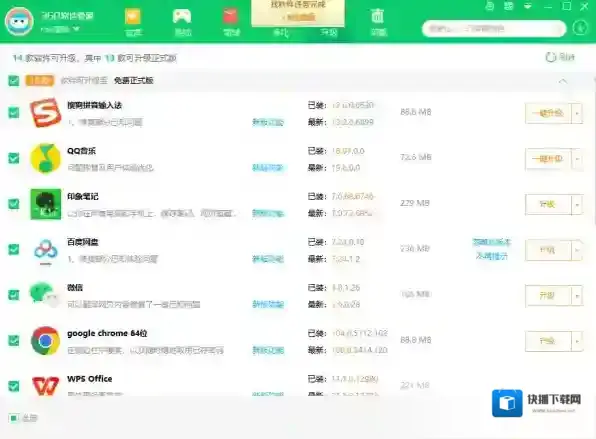This screenshot has width=596, height=439.
Task: Open the feedback icon in title bar
Action: [490, 6]
